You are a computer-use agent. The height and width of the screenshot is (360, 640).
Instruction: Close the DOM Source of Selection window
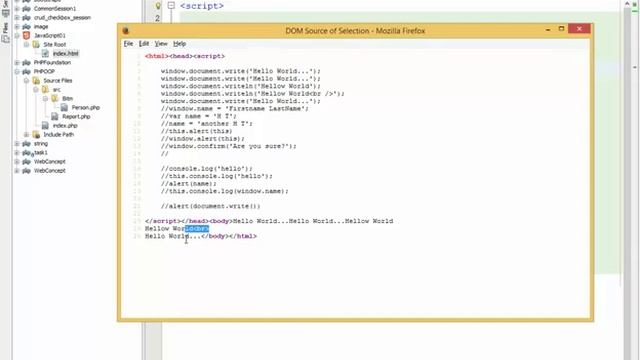[x=579, y=29]
